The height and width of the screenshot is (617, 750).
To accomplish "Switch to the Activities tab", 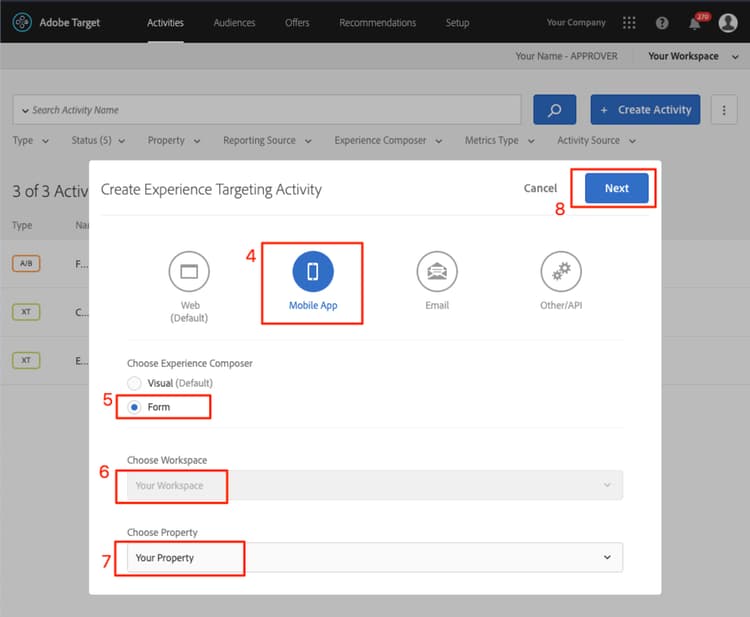I will pos(165,22).
